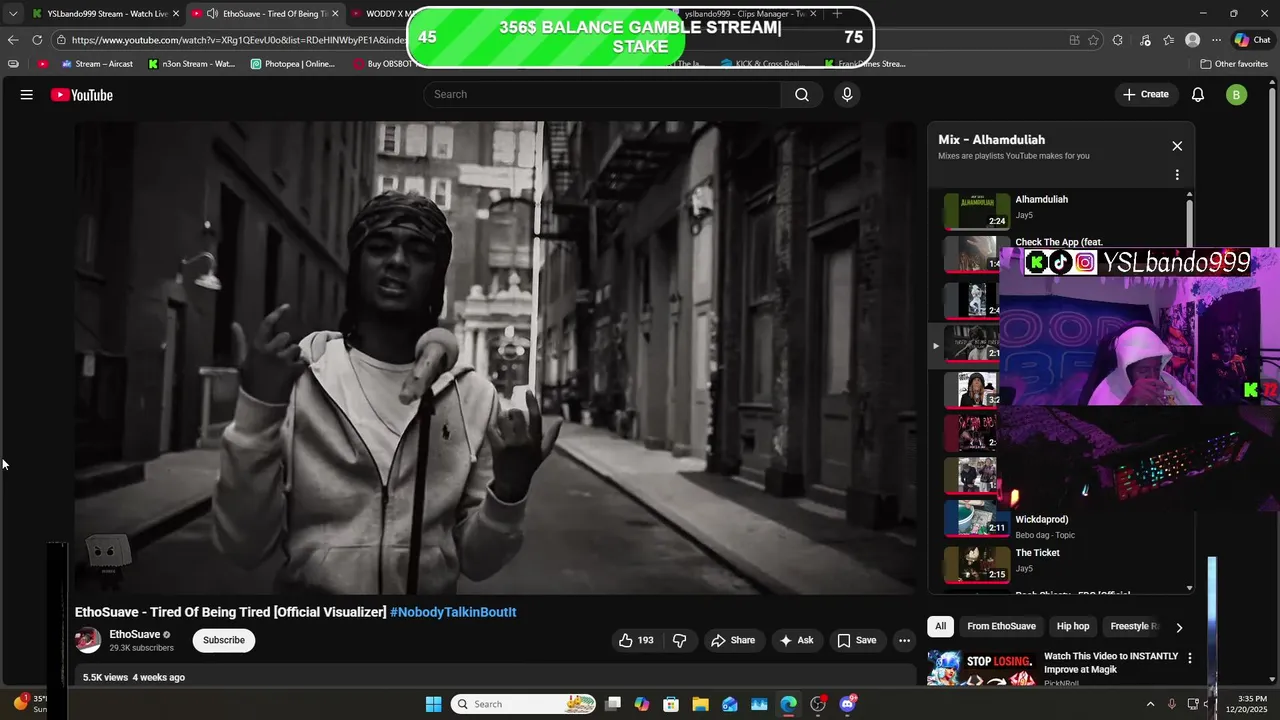This screenshot has height=720, width=1280.
Task: Click the browser address bar URL
Action: pos(238,40)
